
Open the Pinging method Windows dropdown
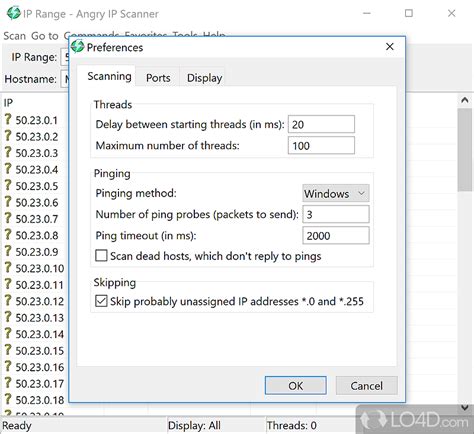pyautogui.click(x=336, y=193)
